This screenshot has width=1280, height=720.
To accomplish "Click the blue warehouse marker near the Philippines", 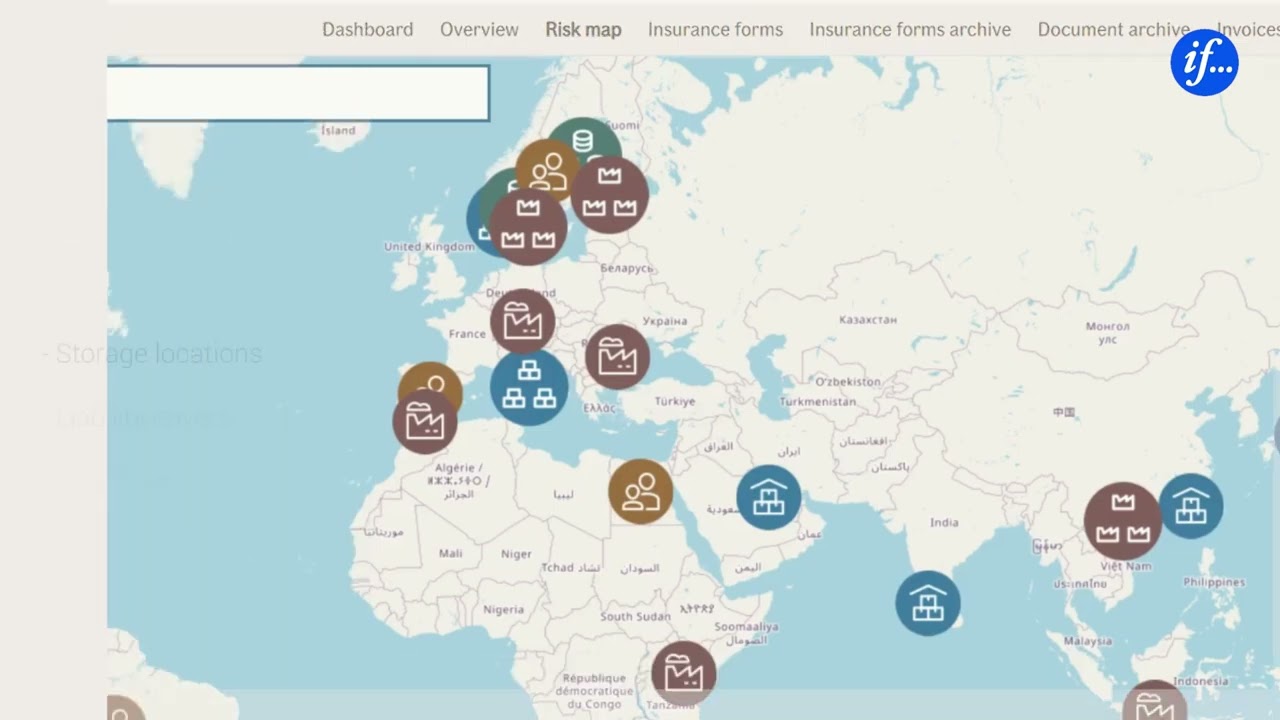I will coord(1190,506).
